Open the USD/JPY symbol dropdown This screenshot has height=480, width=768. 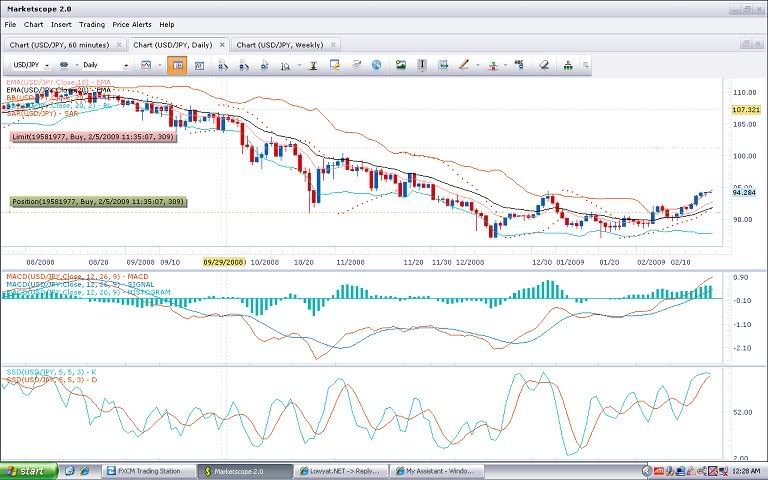tap(28, 65)
